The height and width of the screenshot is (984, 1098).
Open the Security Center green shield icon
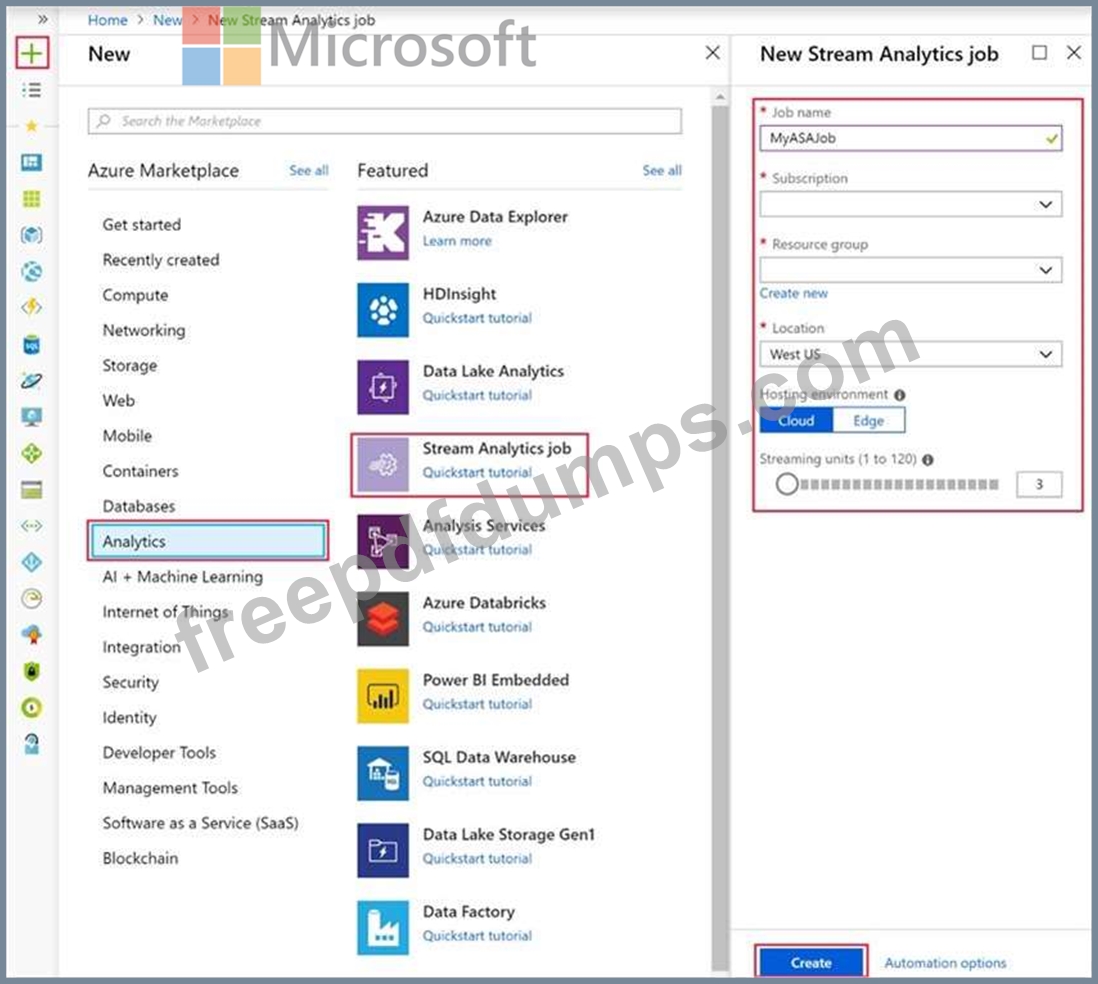click(x=32, y=671)
